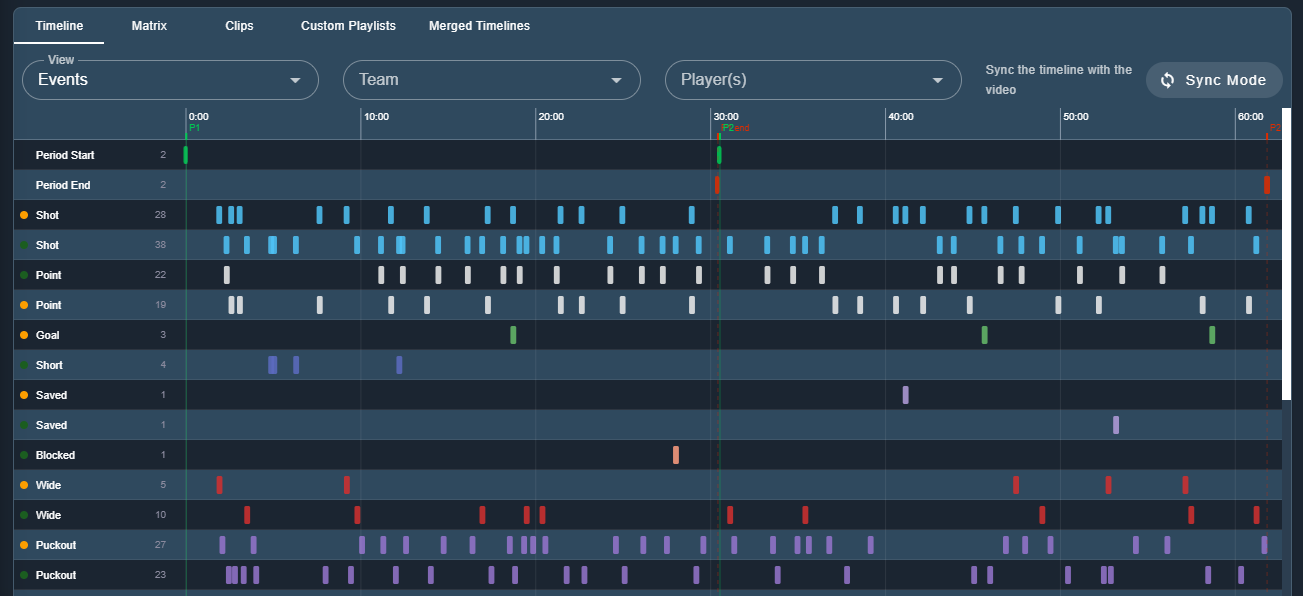Image resolution: width=1303 pixels, height=596 pixels.
Task: Click the 40:00 time label on ruler
Action: (900, 117)
